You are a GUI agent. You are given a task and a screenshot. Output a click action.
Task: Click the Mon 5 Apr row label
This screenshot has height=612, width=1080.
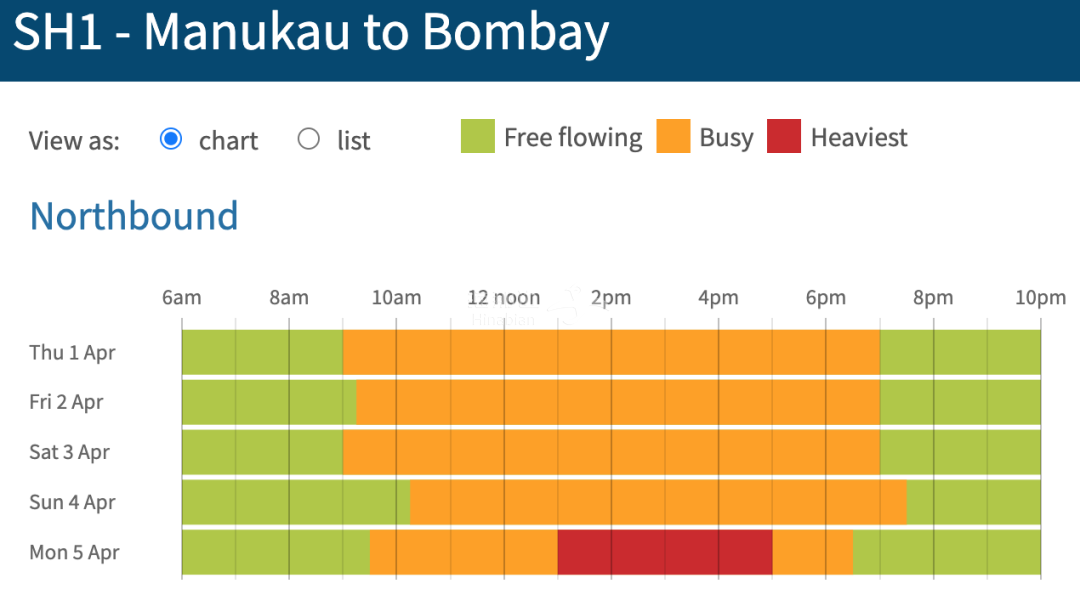(74, 552)
